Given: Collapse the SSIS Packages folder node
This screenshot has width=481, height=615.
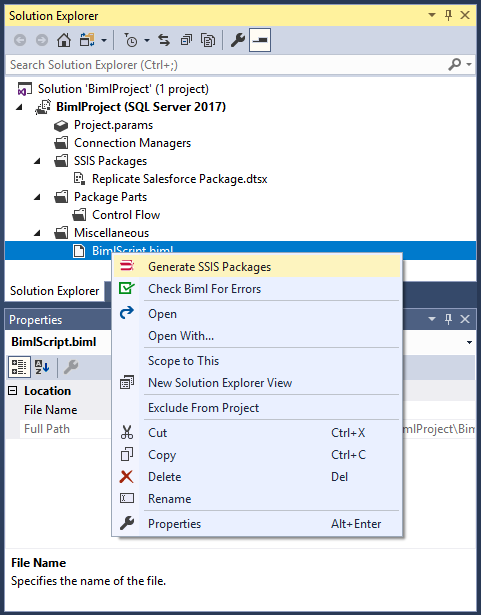Looking at the screenshot, I should pyautogui.click(x=37, y=161).
